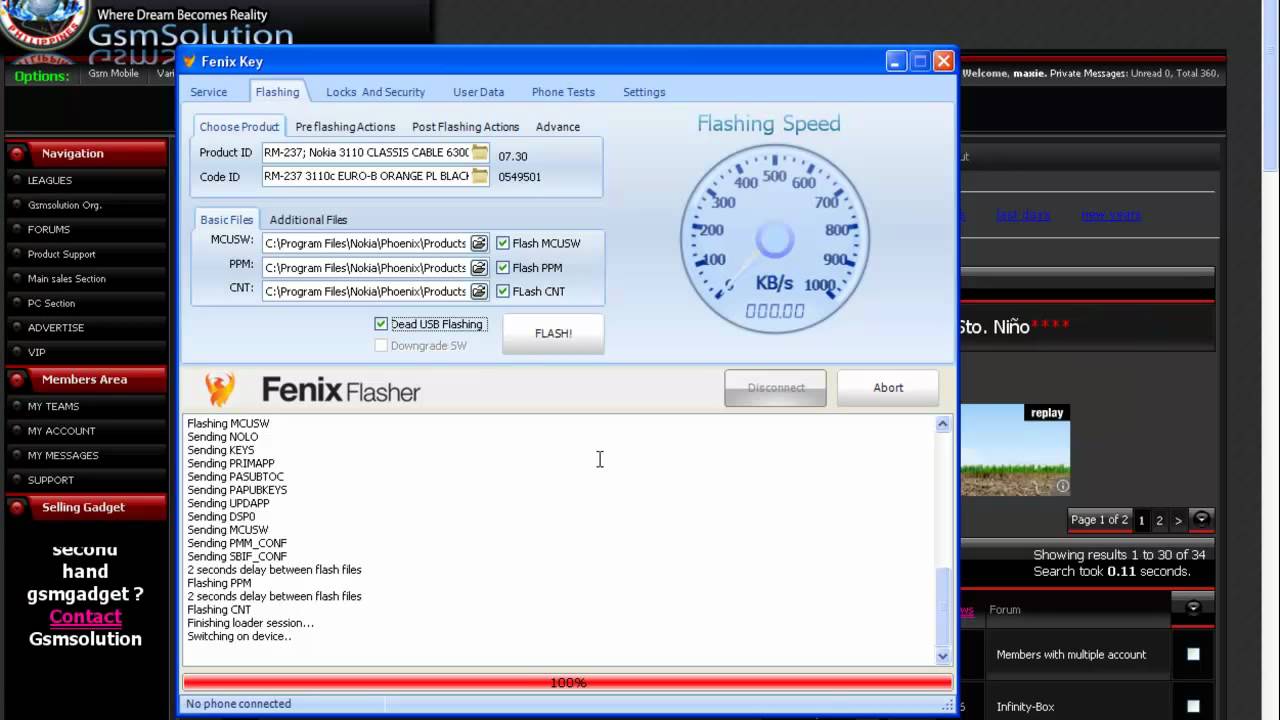The height and width of the screenshot is (720, 1280).
Task: Browse for the PPM file
Action: [479, 268]
